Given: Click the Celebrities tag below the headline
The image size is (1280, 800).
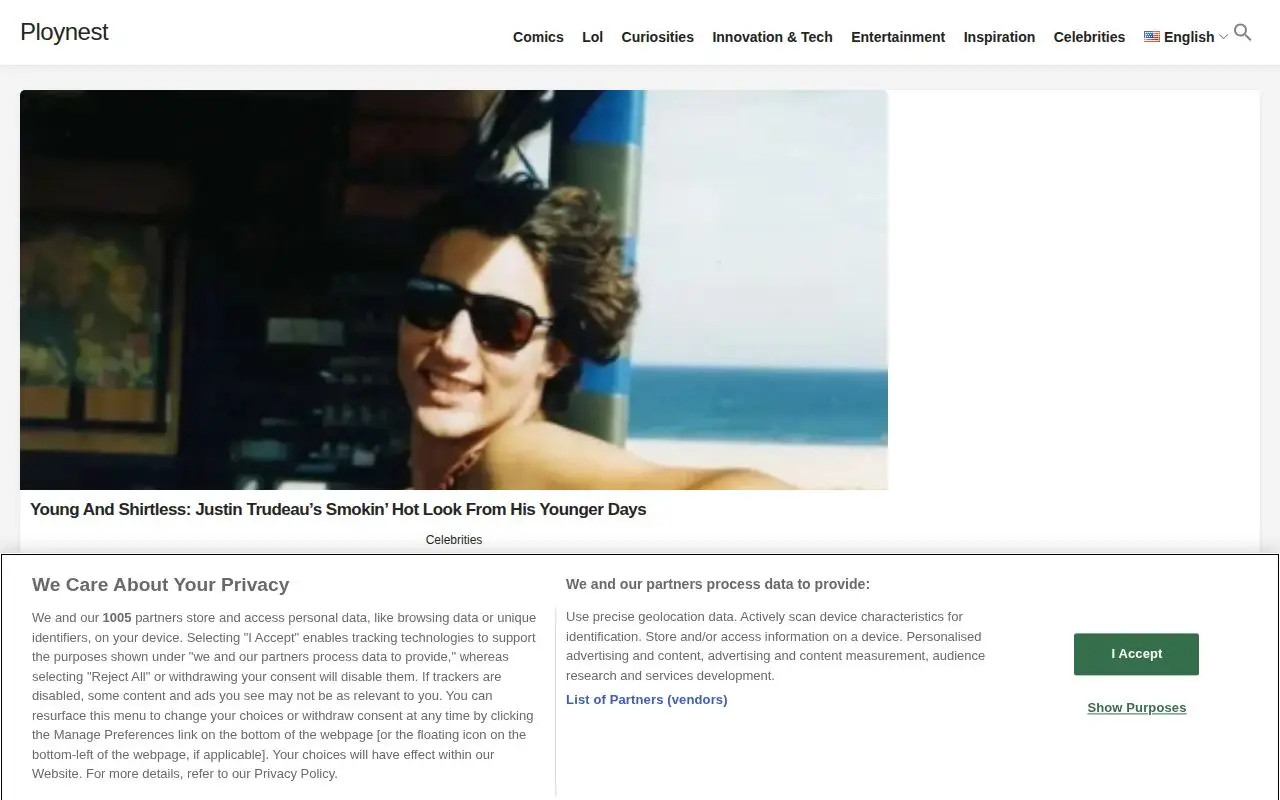Looking at the screenshot, I should 454,540.
